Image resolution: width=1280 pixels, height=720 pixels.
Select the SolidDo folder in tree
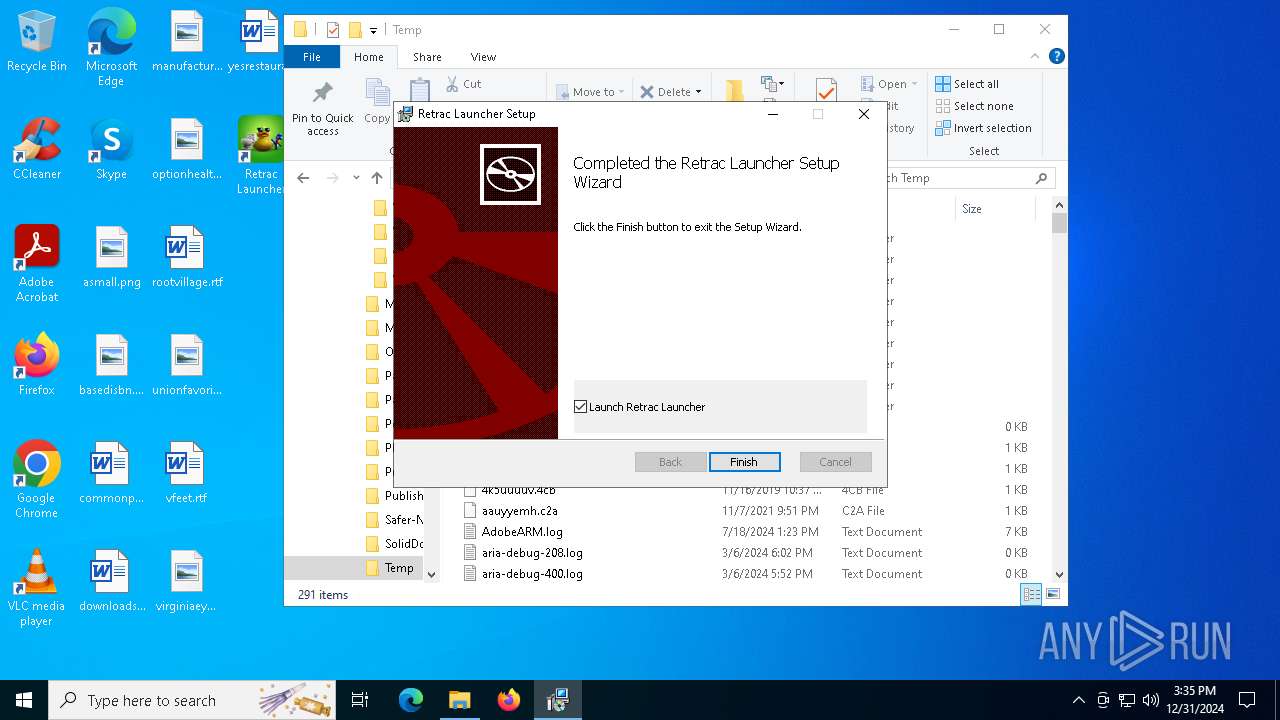[x=404, y=544]
